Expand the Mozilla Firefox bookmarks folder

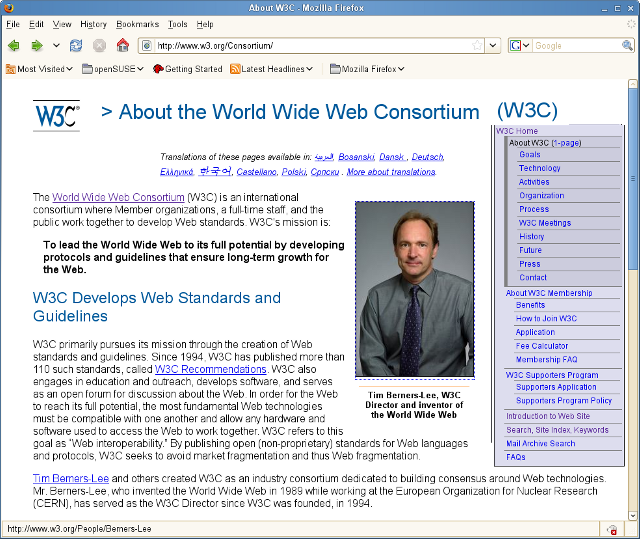click(367, 69)
